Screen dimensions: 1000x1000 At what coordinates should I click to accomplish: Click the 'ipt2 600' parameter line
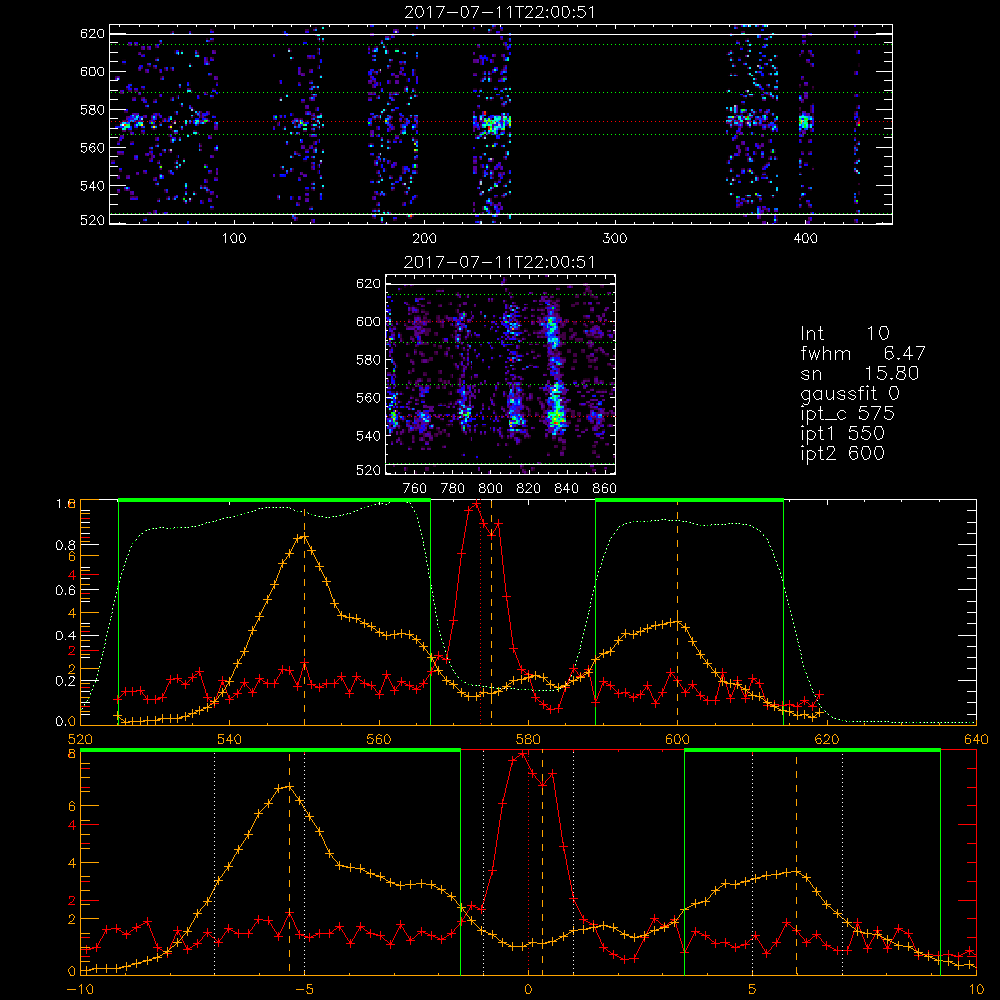click(x=842, y=453)
